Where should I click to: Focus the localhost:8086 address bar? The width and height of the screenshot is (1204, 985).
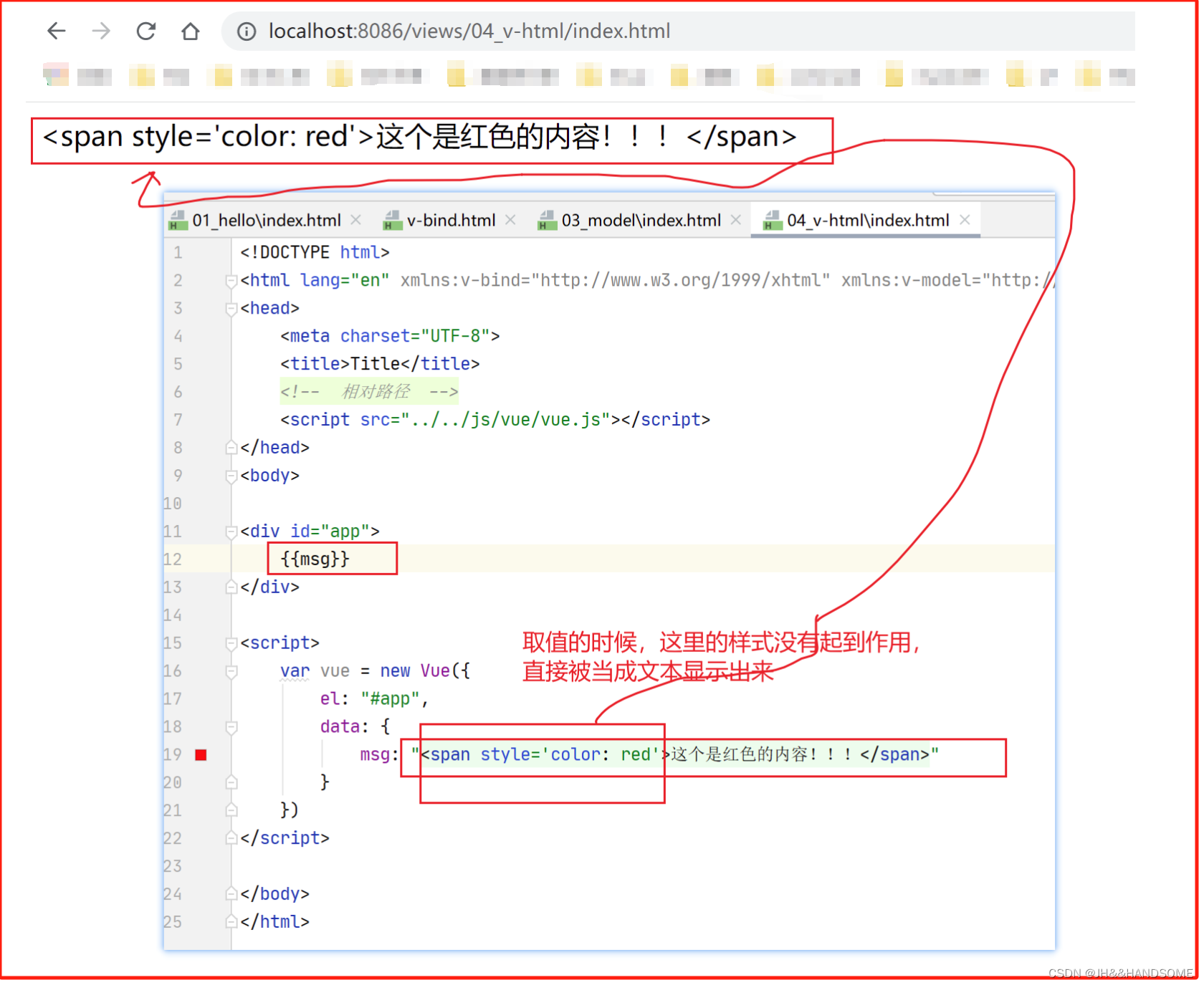coord(677,32)
